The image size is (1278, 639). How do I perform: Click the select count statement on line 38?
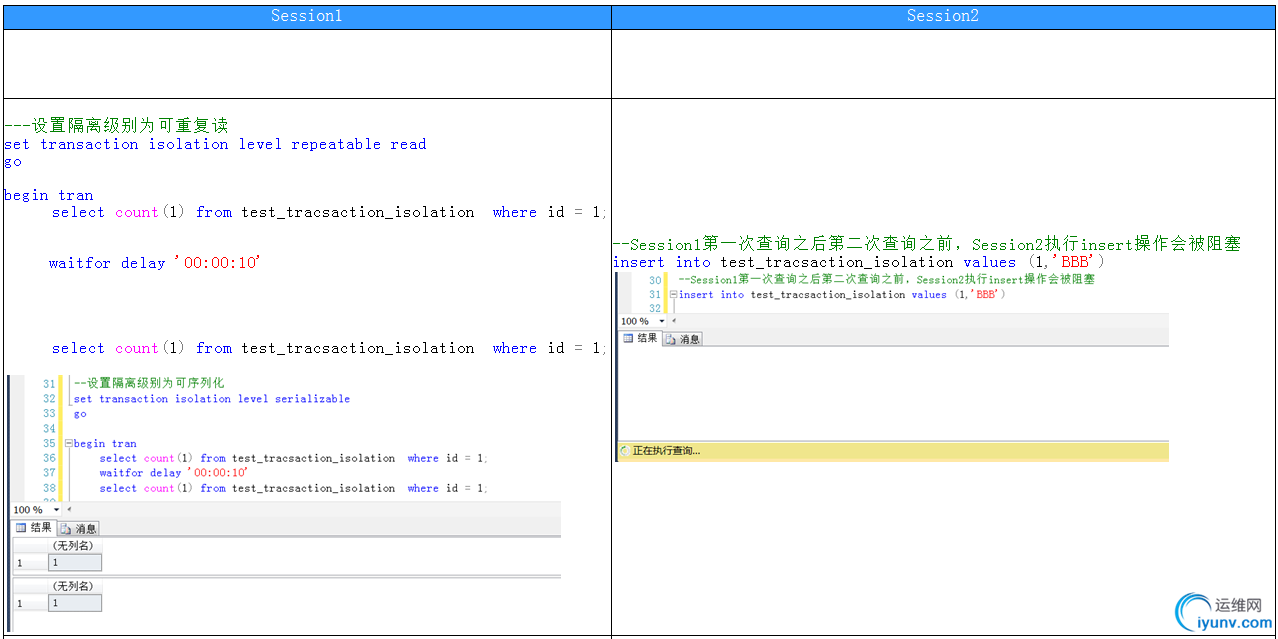coord(294,488)
